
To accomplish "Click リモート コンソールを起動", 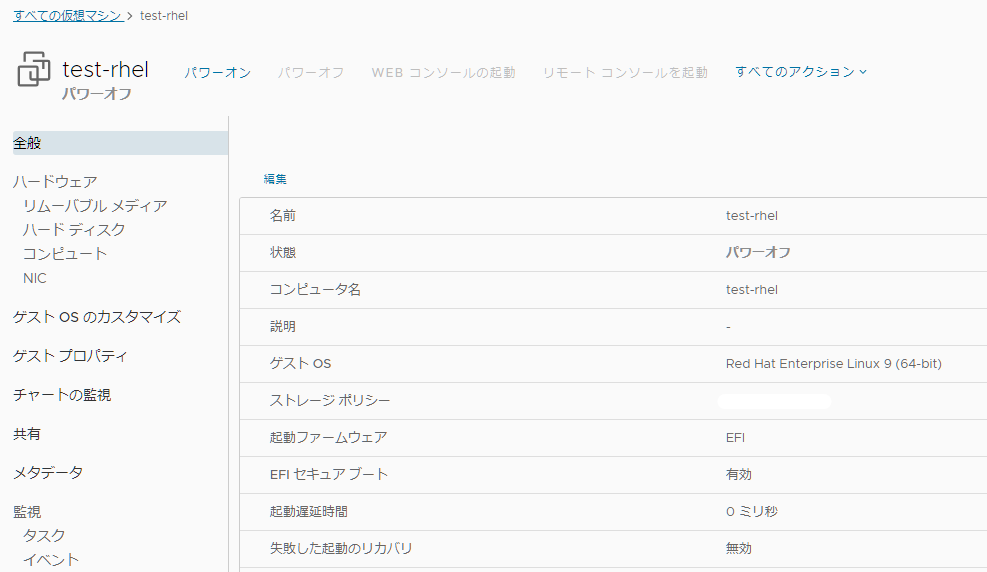I will pyautogui.click(x=625, y=72).
